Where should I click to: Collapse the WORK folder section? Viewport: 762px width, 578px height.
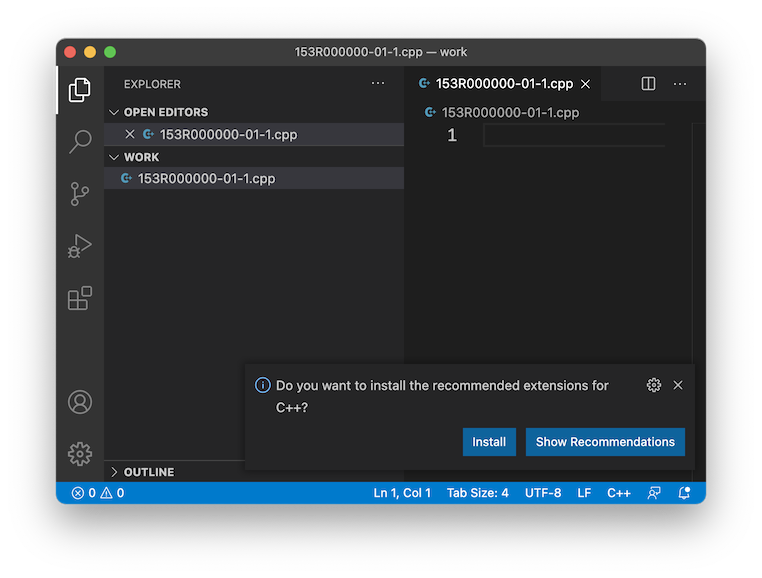[x=254, y=157]
